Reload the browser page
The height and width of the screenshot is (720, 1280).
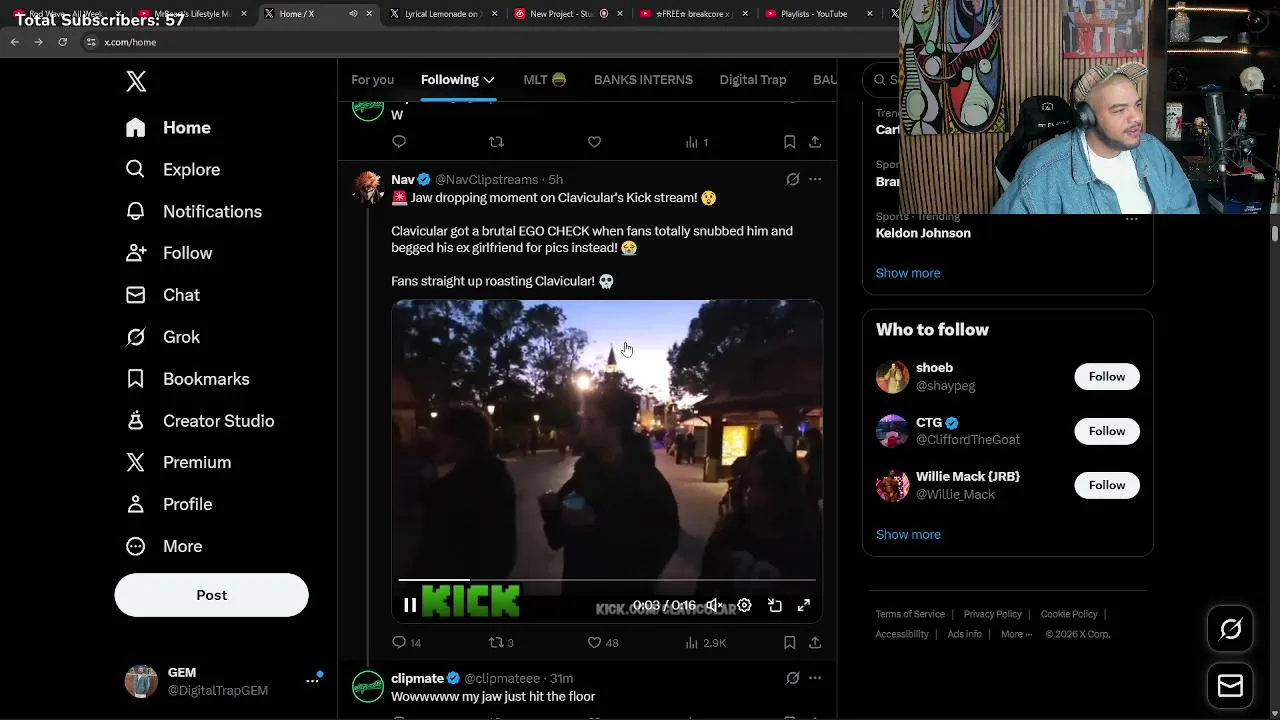pos(62,42)
